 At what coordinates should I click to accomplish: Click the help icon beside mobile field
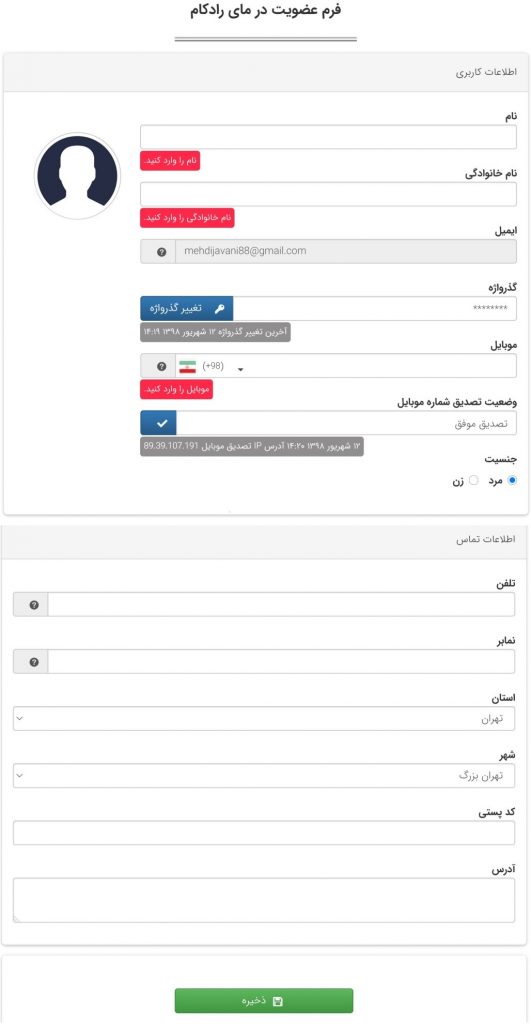coord(162,366)
